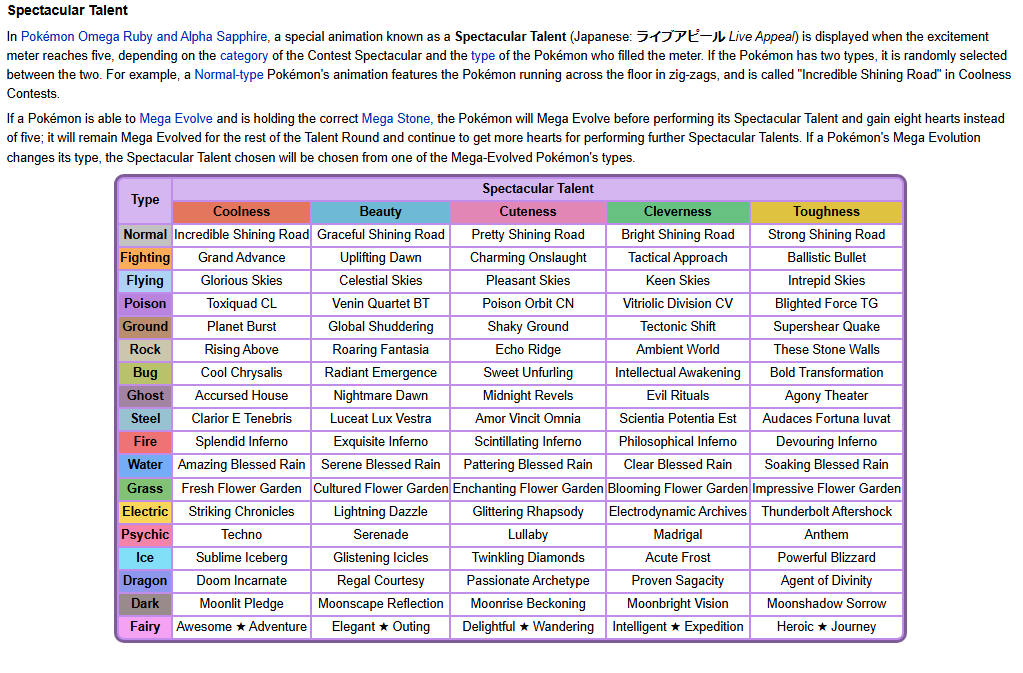1023x673 pixels.
Task: Select the 'Scientia Potentia Est' cell
Action: click(678, 419)
